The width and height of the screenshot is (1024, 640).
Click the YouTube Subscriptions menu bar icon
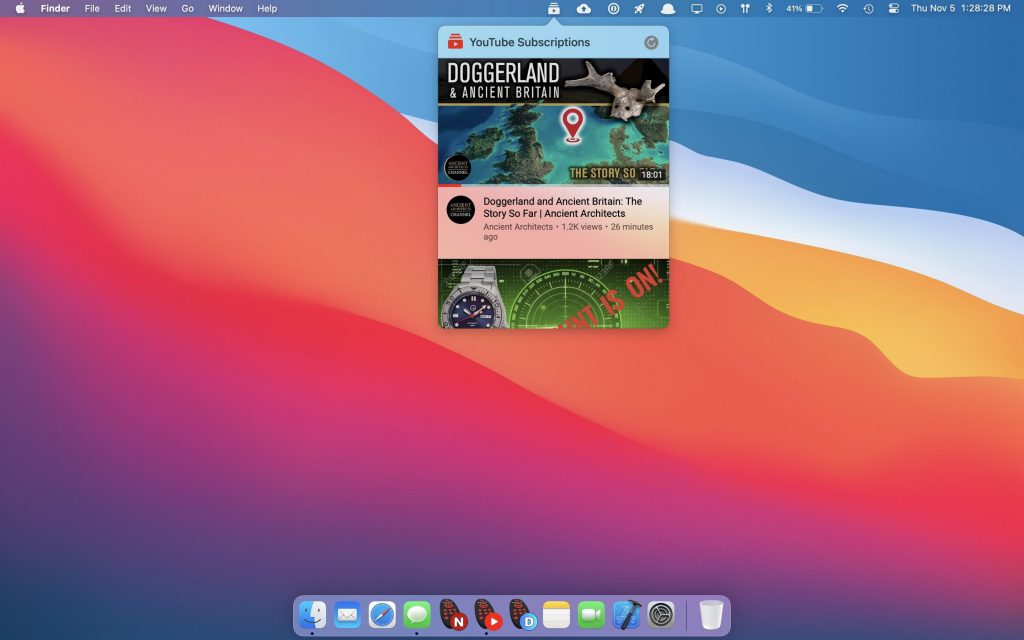(x=554, y=8)
